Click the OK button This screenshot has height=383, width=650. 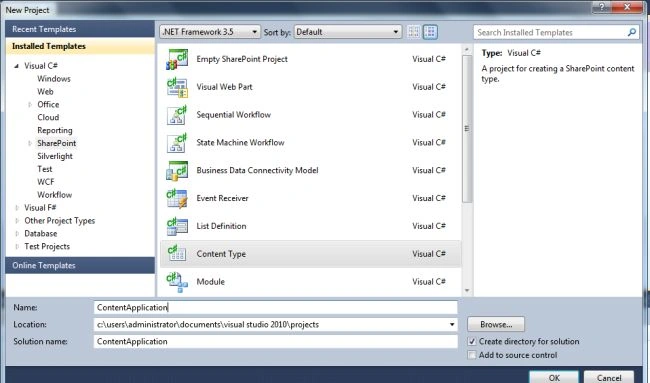click(x=554, y=377)
